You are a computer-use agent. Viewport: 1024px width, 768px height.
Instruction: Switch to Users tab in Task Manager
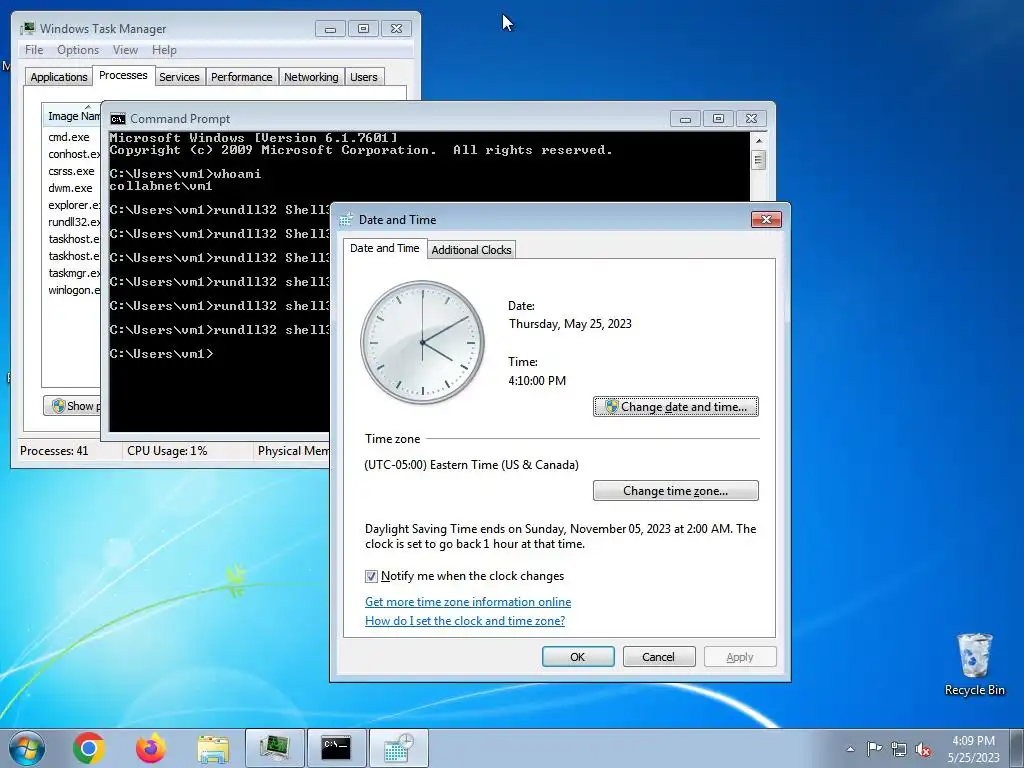[363, 76]
